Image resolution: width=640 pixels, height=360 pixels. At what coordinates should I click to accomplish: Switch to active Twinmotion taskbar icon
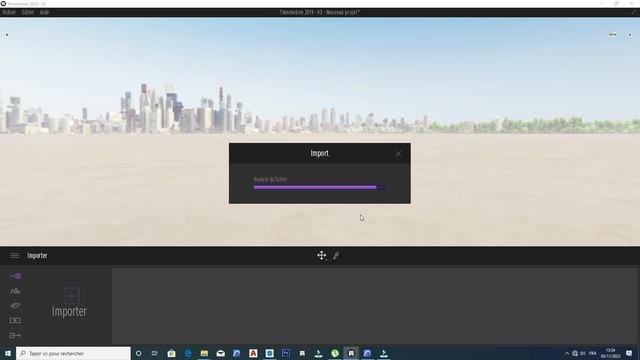(x=351, y=353)
